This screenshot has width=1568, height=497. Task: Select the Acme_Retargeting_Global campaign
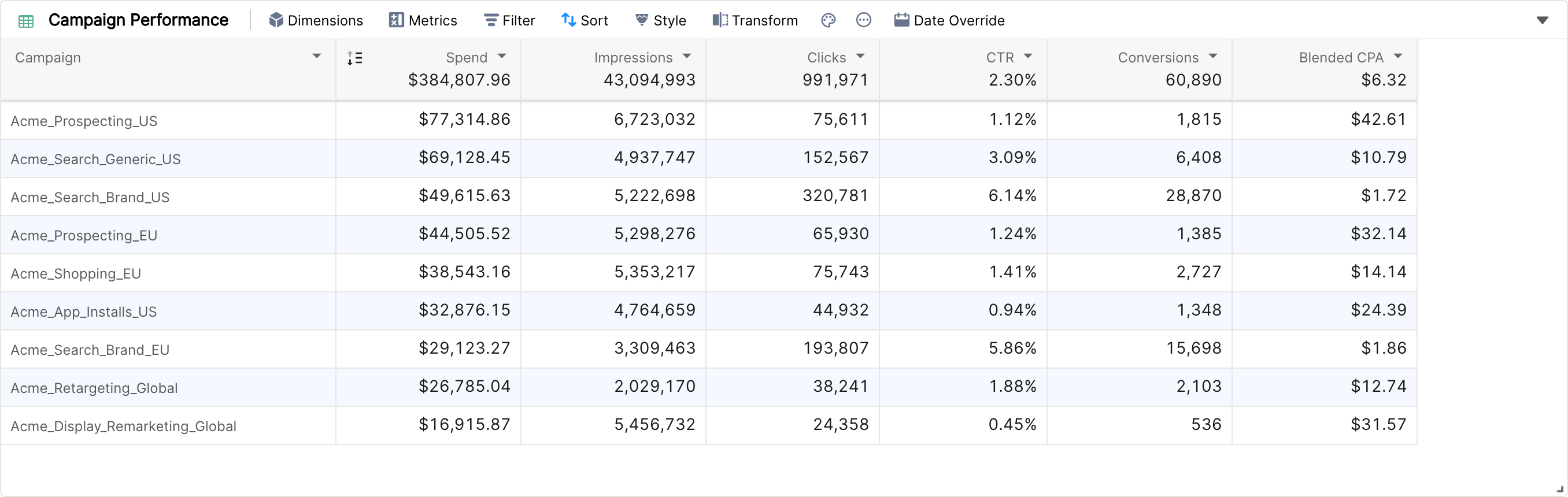coord(94,388)
